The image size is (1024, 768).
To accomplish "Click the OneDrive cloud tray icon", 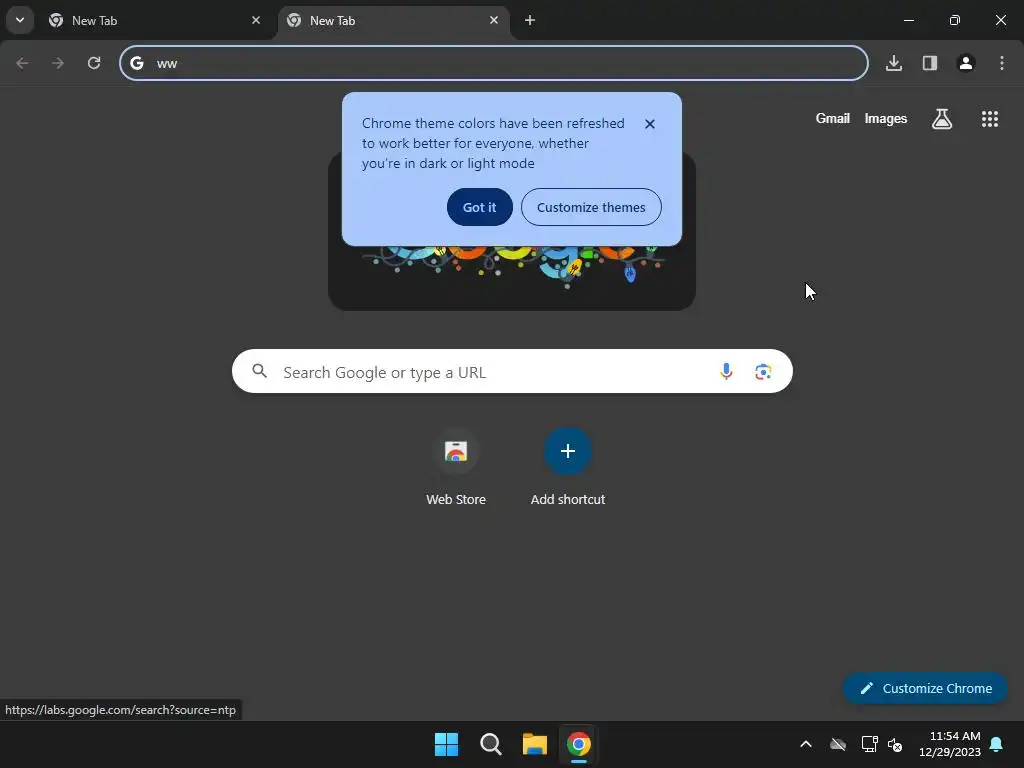I will (838, 744).
